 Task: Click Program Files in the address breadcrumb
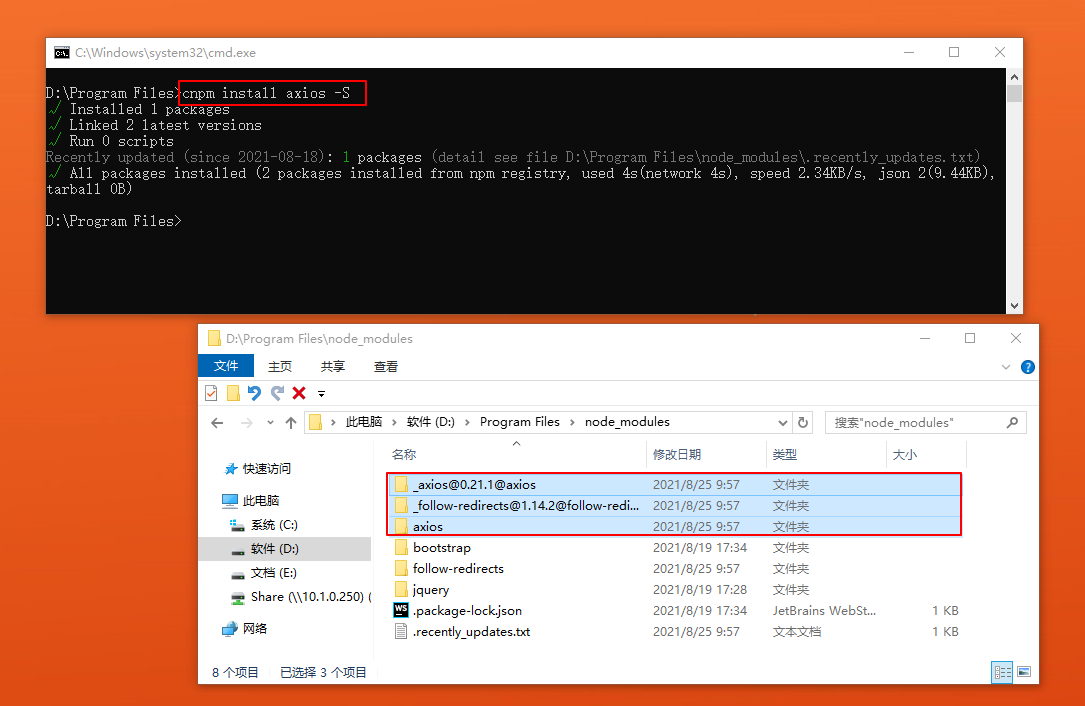[x=520, y=422]
